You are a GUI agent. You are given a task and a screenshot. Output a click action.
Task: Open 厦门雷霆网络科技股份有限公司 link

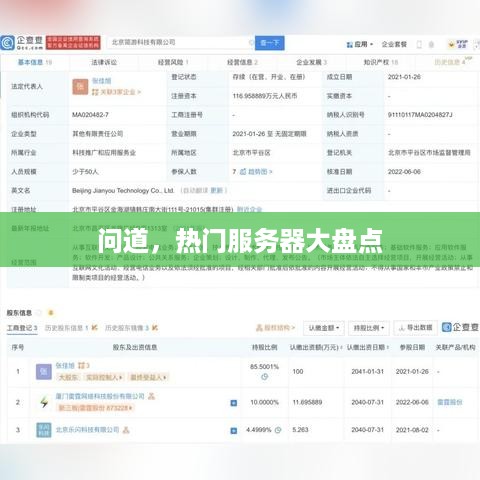100,396
